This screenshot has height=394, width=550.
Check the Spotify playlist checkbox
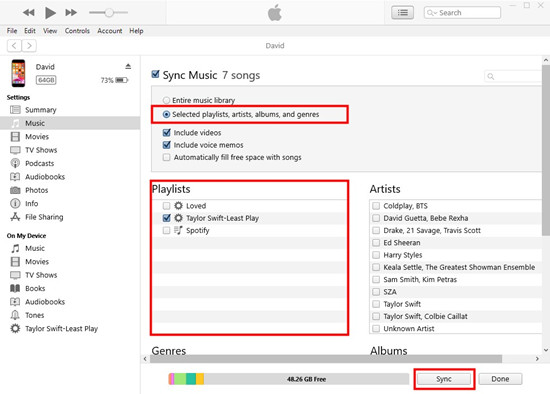(x=167, y=231)
